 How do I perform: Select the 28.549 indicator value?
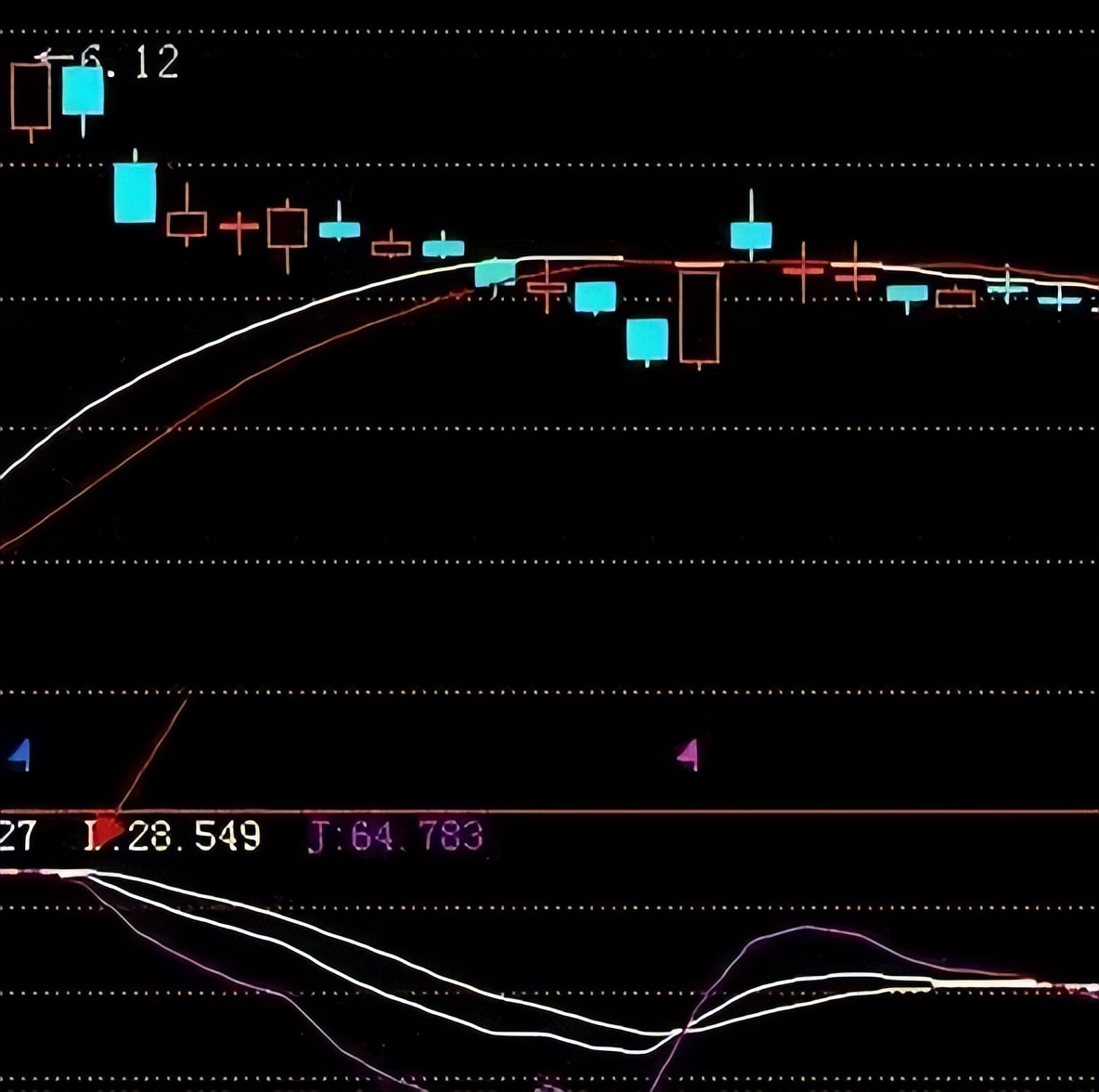[x=194, y=836]
